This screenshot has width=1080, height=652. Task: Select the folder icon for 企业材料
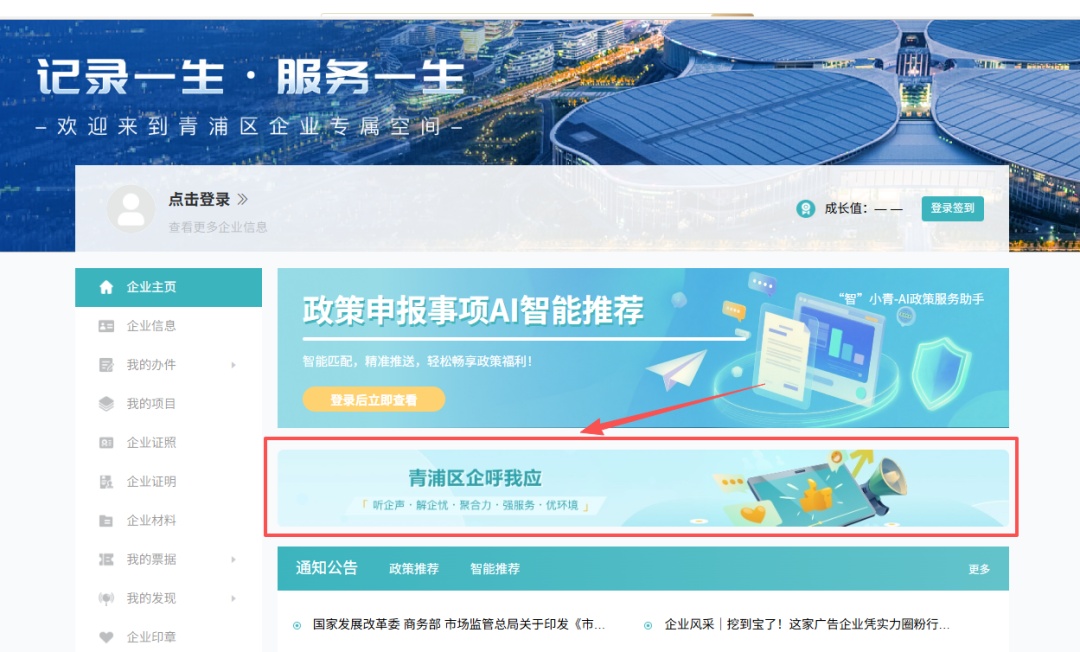coord(106,520)
